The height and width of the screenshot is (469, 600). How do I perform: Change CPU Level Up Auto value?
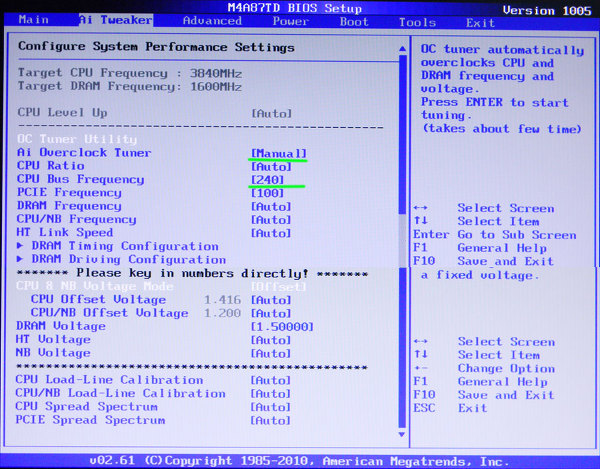271,113
